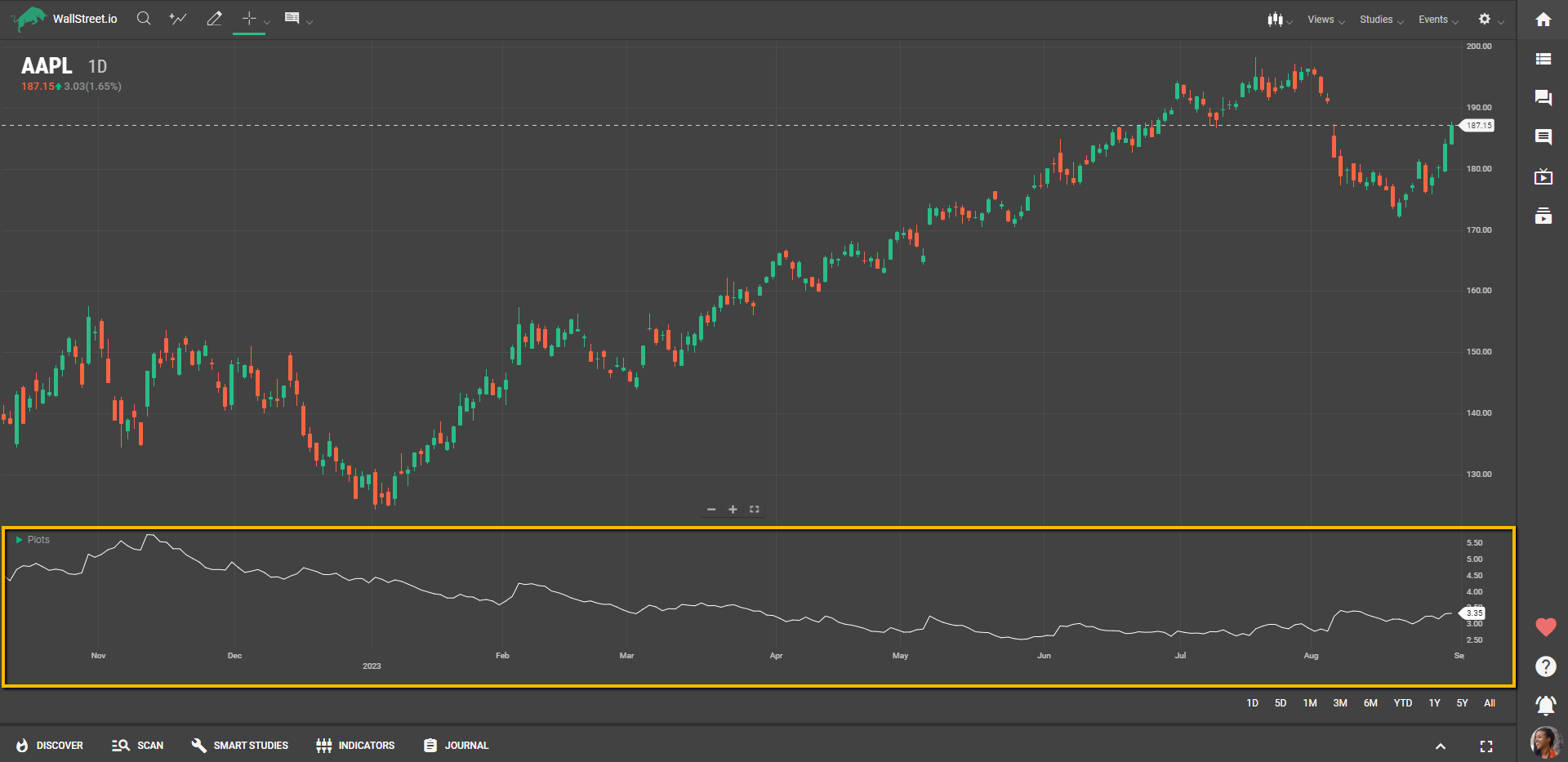Open the annotation comment tool
Screen dimensions: 1568x762
point(292,18)
